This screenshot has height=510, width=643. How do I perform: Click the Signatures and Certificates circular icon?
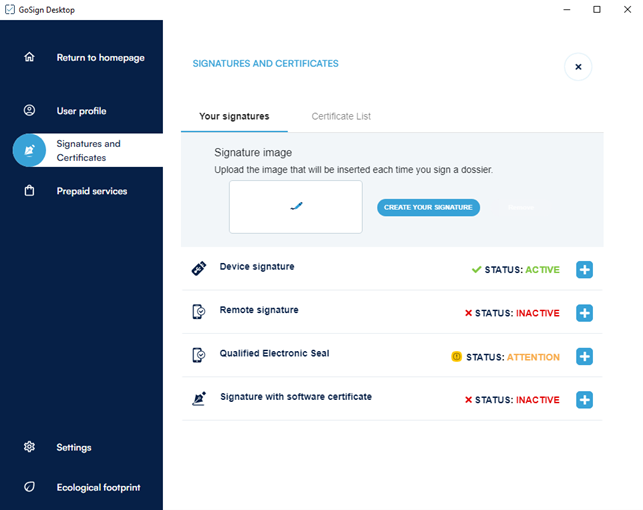tap(30, 150)
